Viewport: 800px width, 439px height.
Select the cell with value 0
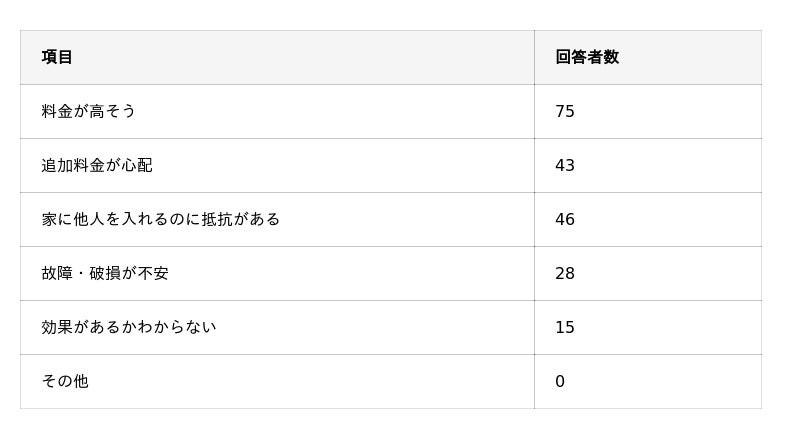pos(560,381)
